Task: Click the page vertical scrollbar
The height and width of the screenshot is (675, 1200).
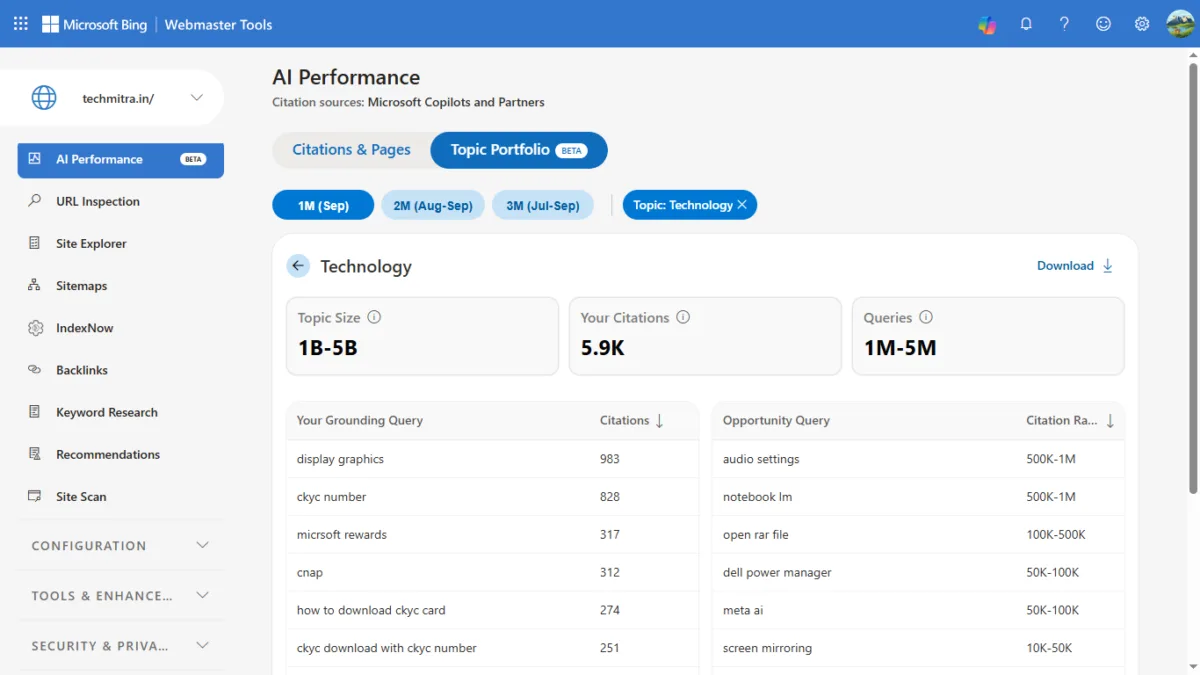Action: [x=1192, y=278]
